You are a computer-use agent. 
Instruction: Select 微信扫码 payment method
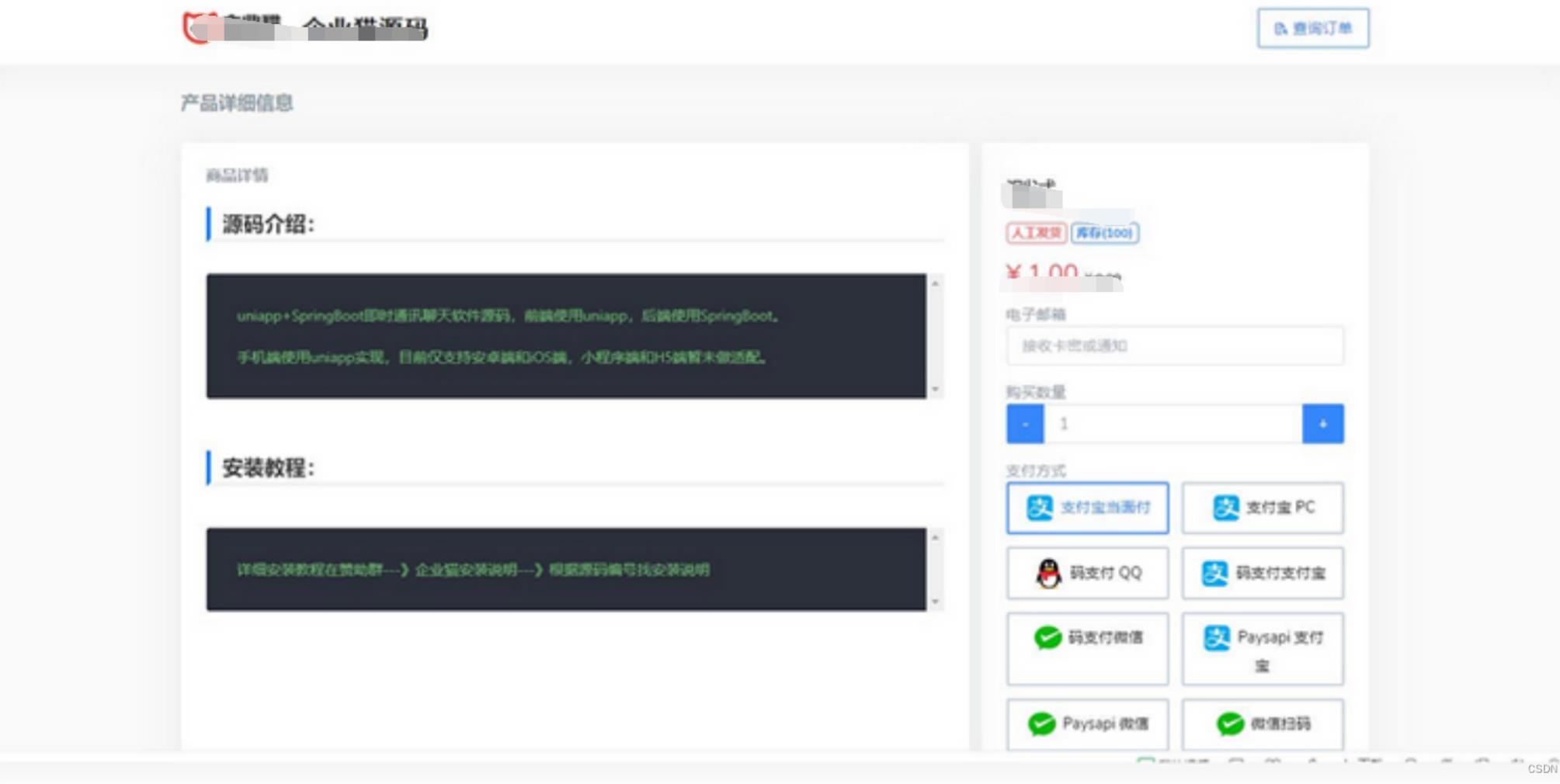[x=1263, y=724]
